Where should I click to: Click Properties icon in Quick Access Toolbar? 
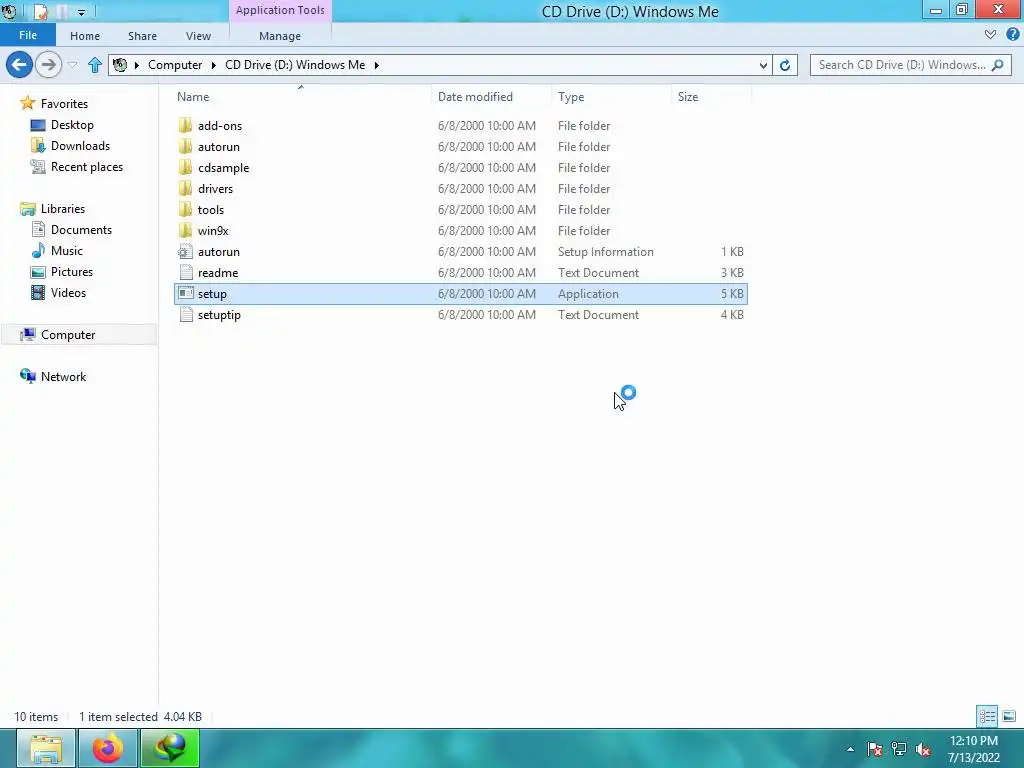point(41,12)
